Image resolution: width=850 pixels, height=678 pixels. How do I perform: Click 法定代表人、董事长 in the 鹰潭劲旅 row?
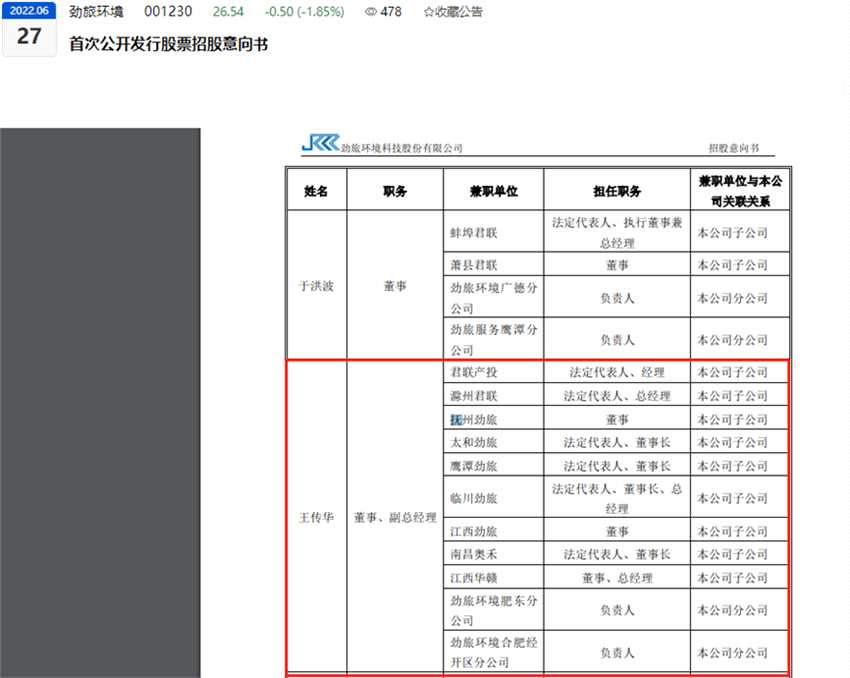click(x=617, y=466)
